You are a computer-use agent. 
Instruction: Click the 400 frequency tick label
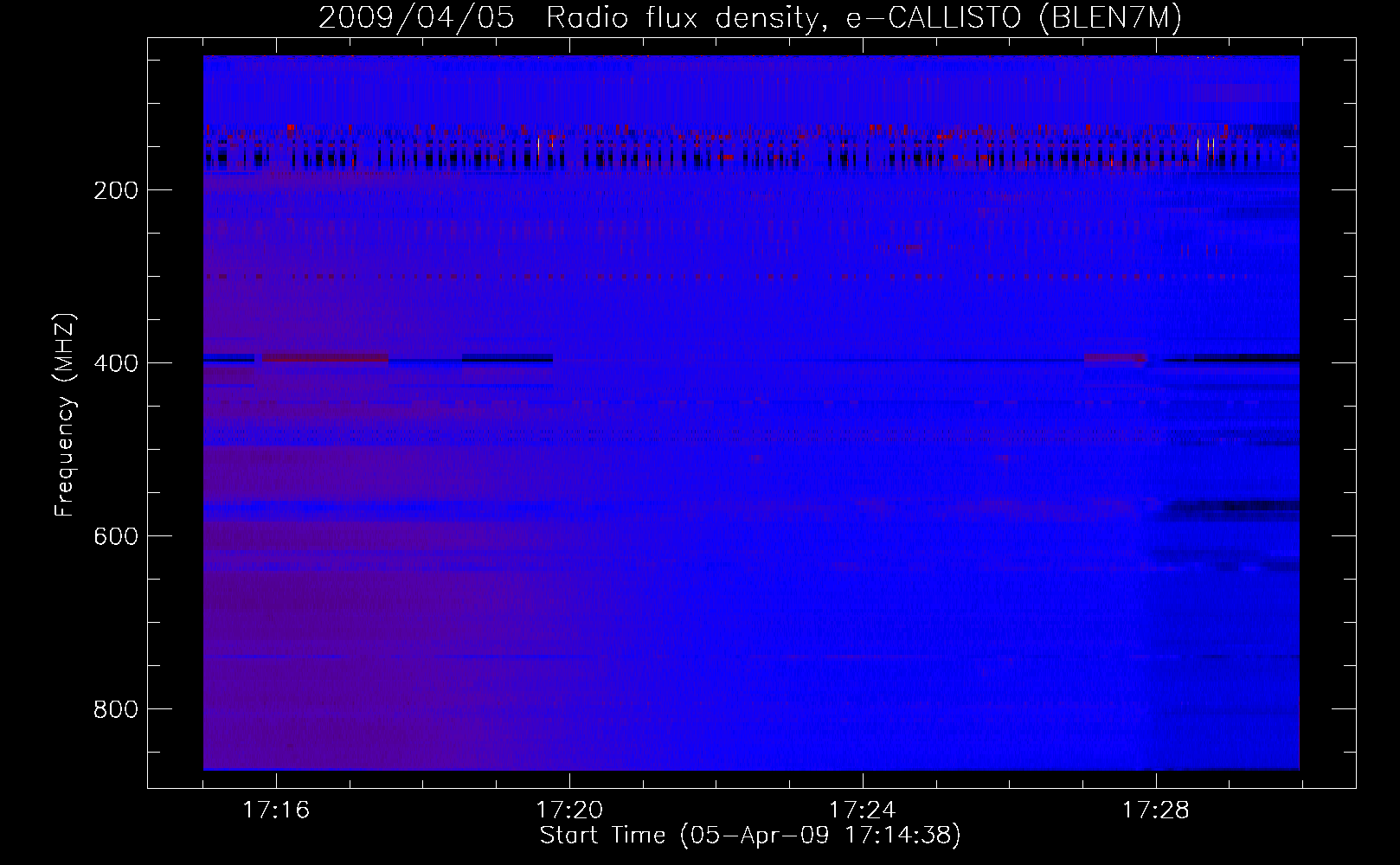click(116, 363)
